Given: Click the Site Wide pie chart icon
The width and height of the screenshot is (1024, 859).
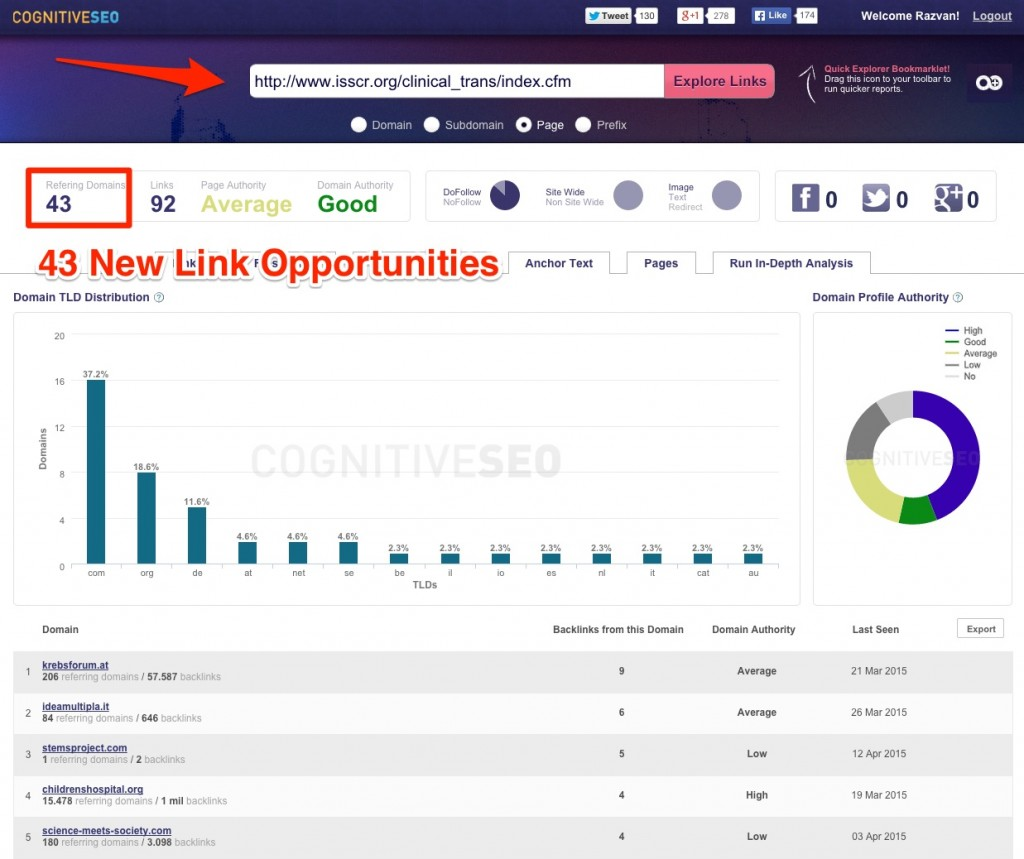Looking at the screenshot, I should pyautogui.click(x=628, y=195).
